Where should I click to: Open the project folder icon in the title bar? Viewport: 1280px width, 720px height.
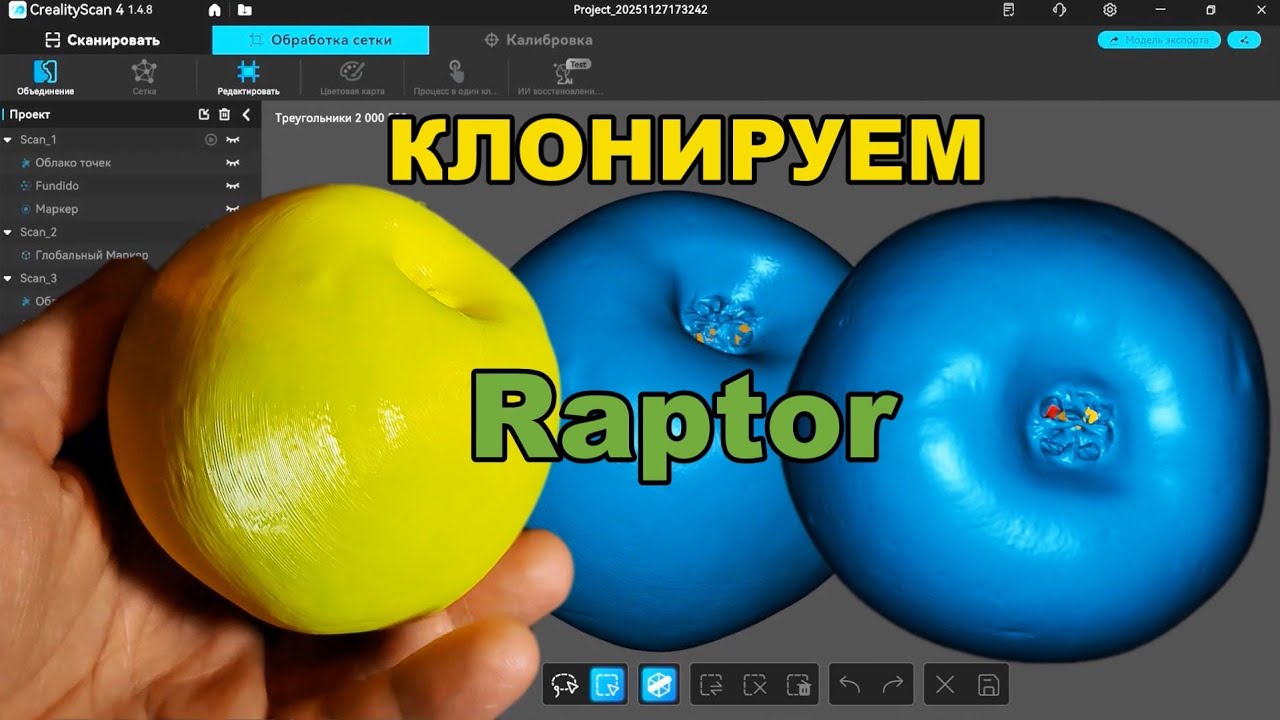[245, 10]
